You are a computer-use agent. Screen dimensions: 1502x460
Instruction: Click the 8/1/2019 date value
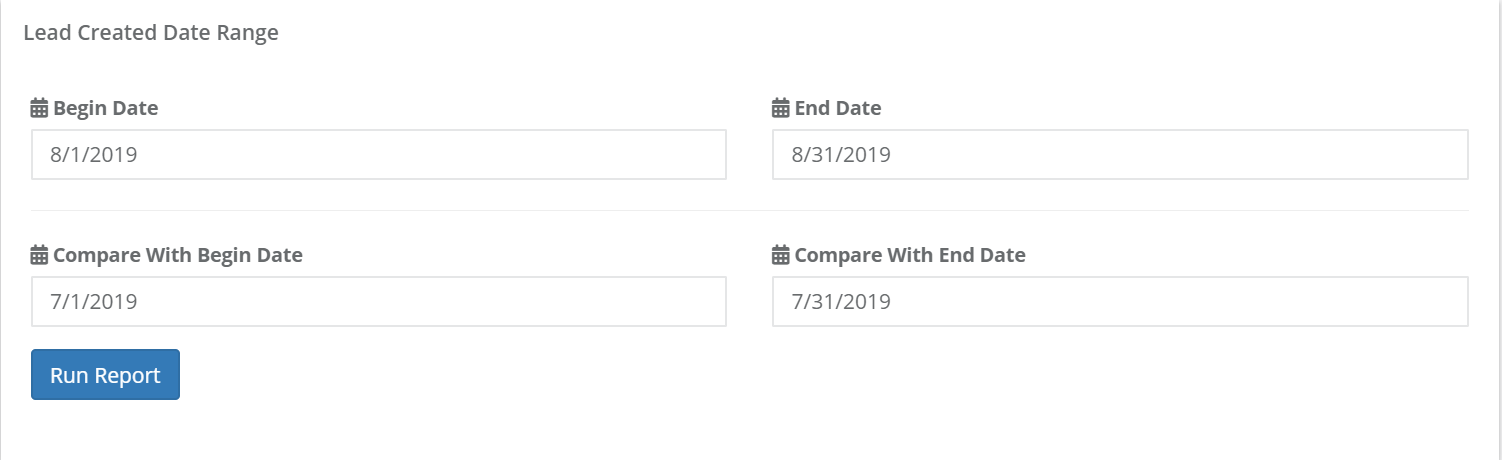point(93,155)
